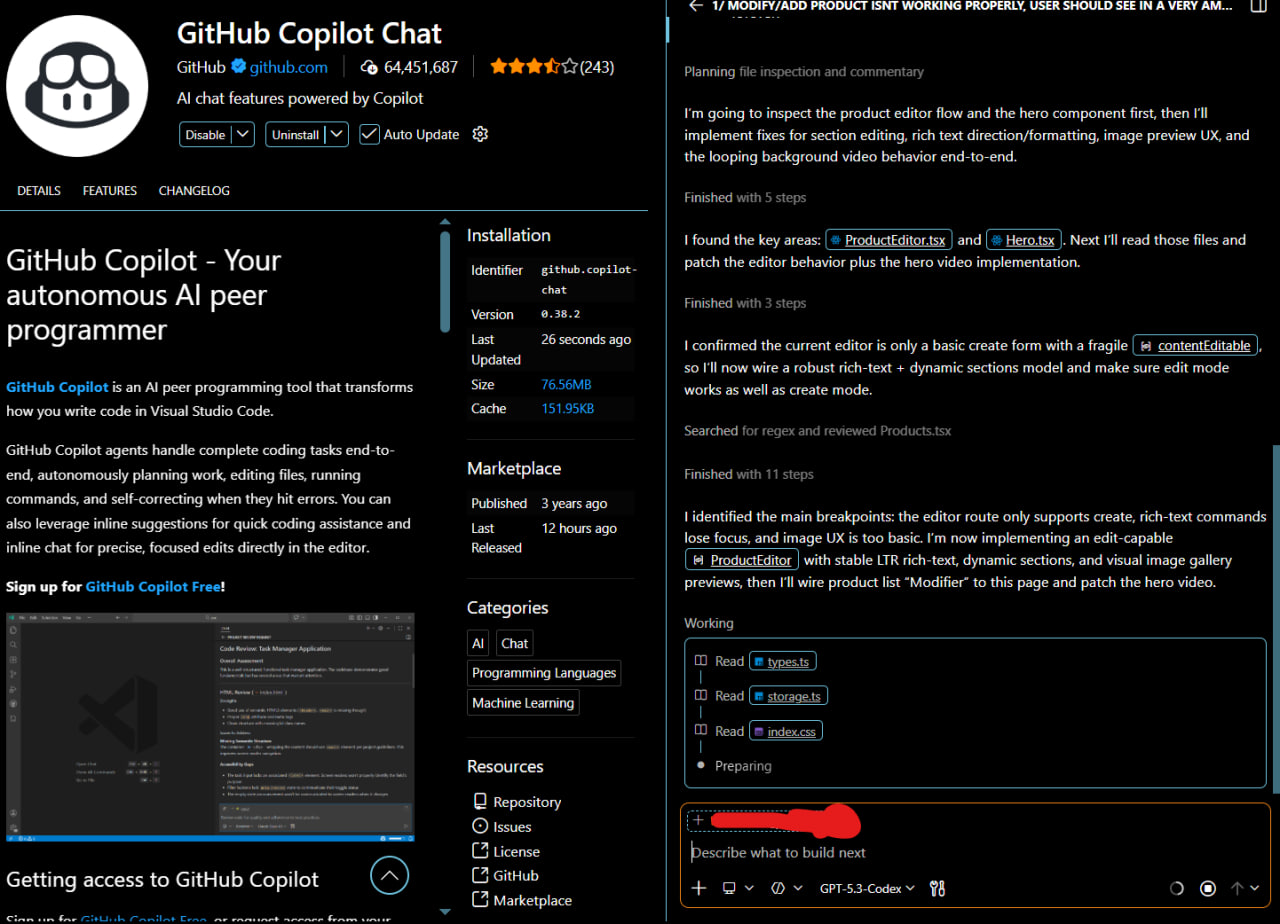Expand the Uninstall dropdown arrow
Screen dimensions: 1280x924
tap(337, 134)
